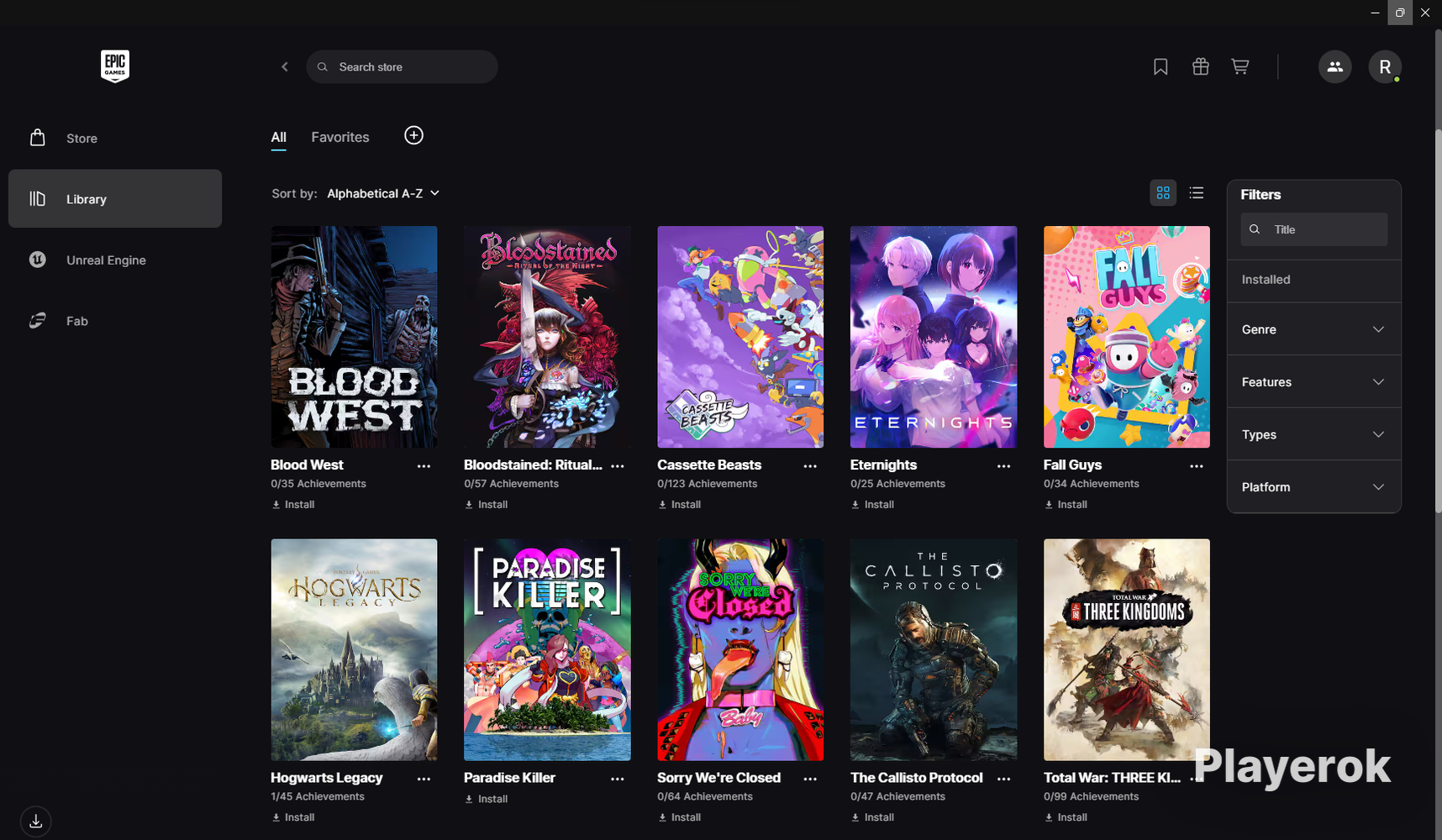Open more options for Cassette Beasts
The width and height of the screenshot is (1442, 840).
click(810, 466)
